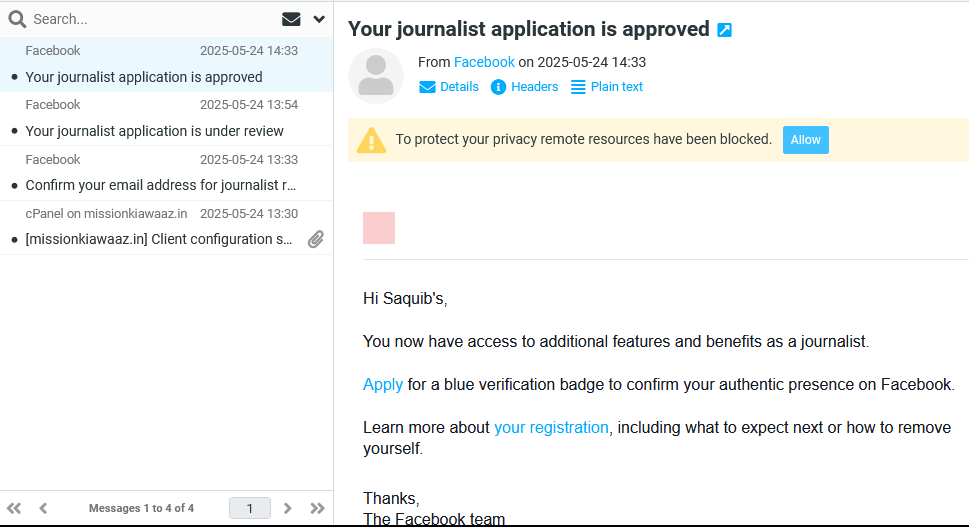Open the missionkiawaaz.in Client configuration message
969x527 pixels.
pos(166,227)
